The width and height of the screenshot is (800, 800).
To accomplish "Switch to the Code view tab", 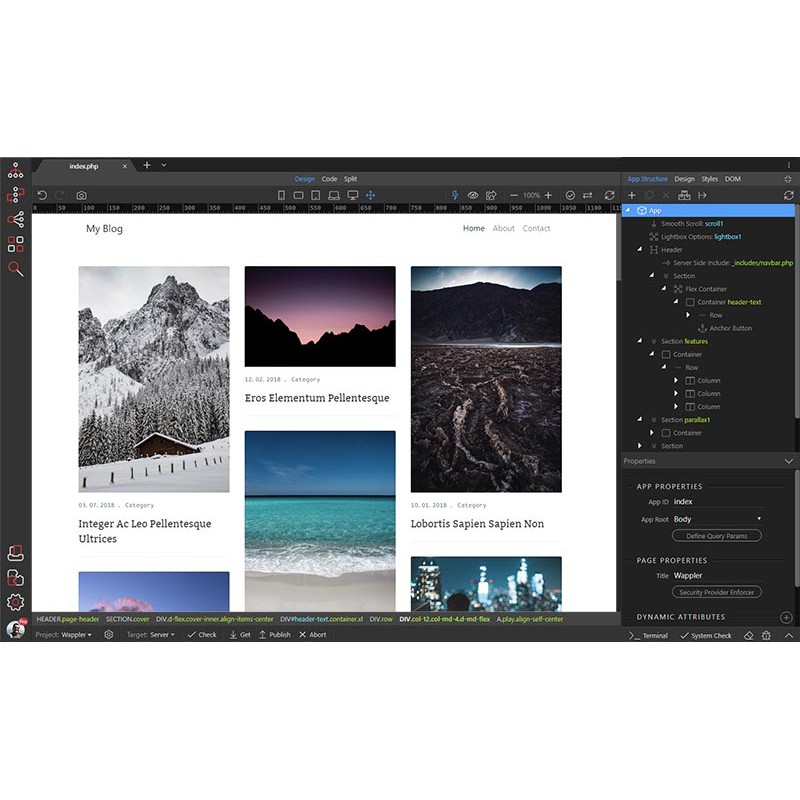I will pyautogui.click(x=329, y=179).
